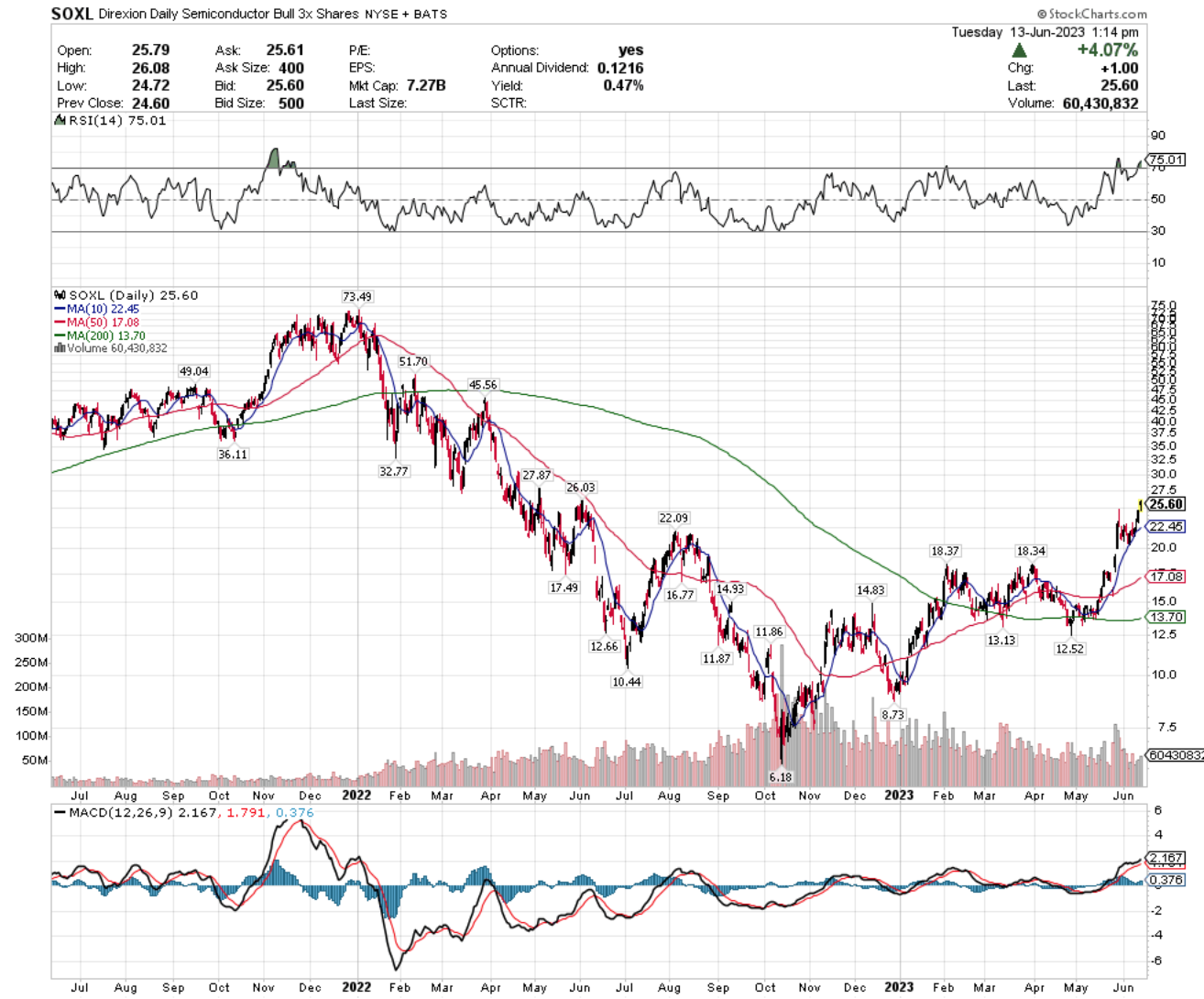Click the candlestick icon beside SOXL (Daily)

tap(60, 295)
